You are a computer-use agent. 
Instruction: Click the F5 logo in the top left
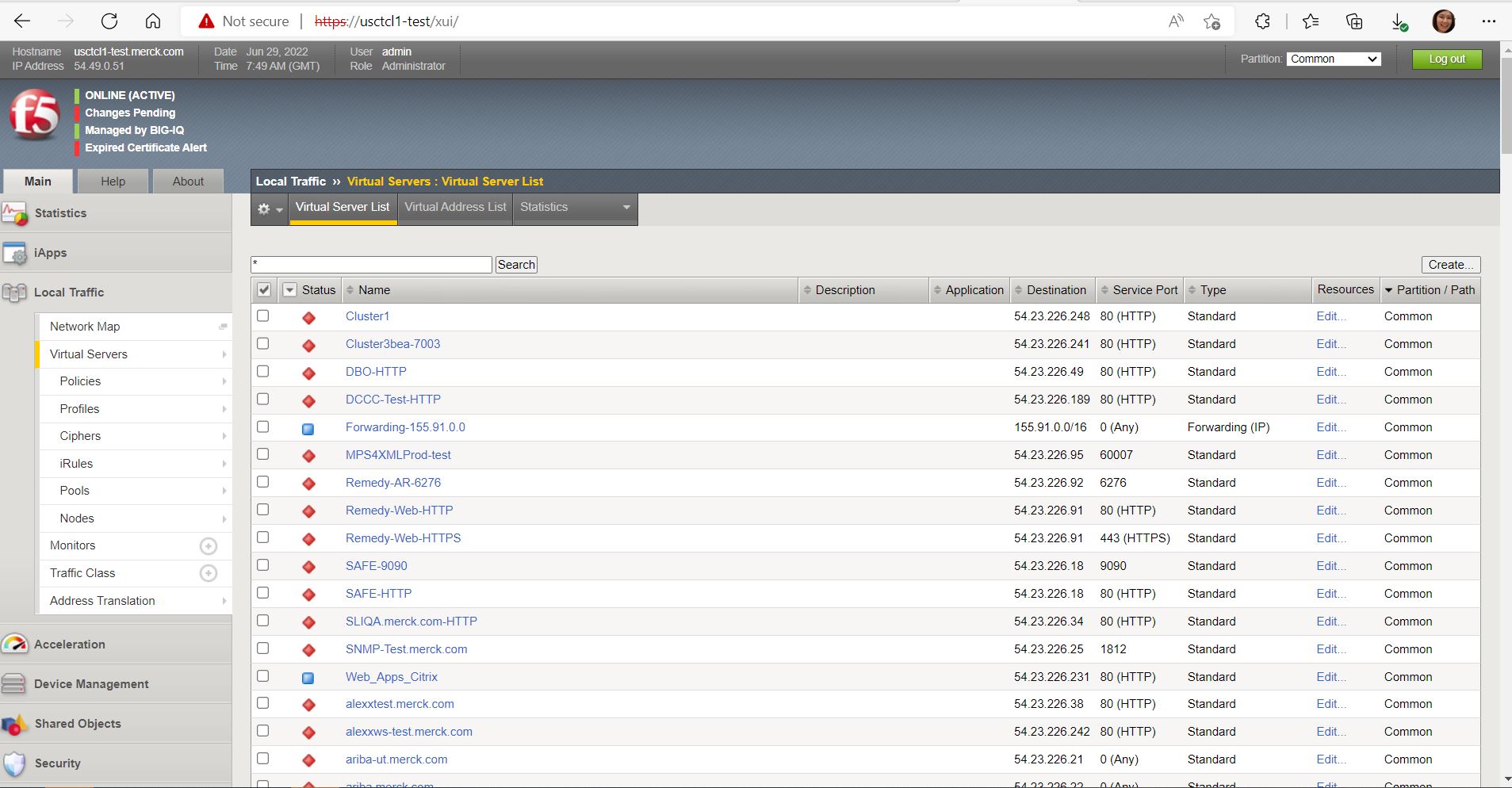(x=35, y=117)
